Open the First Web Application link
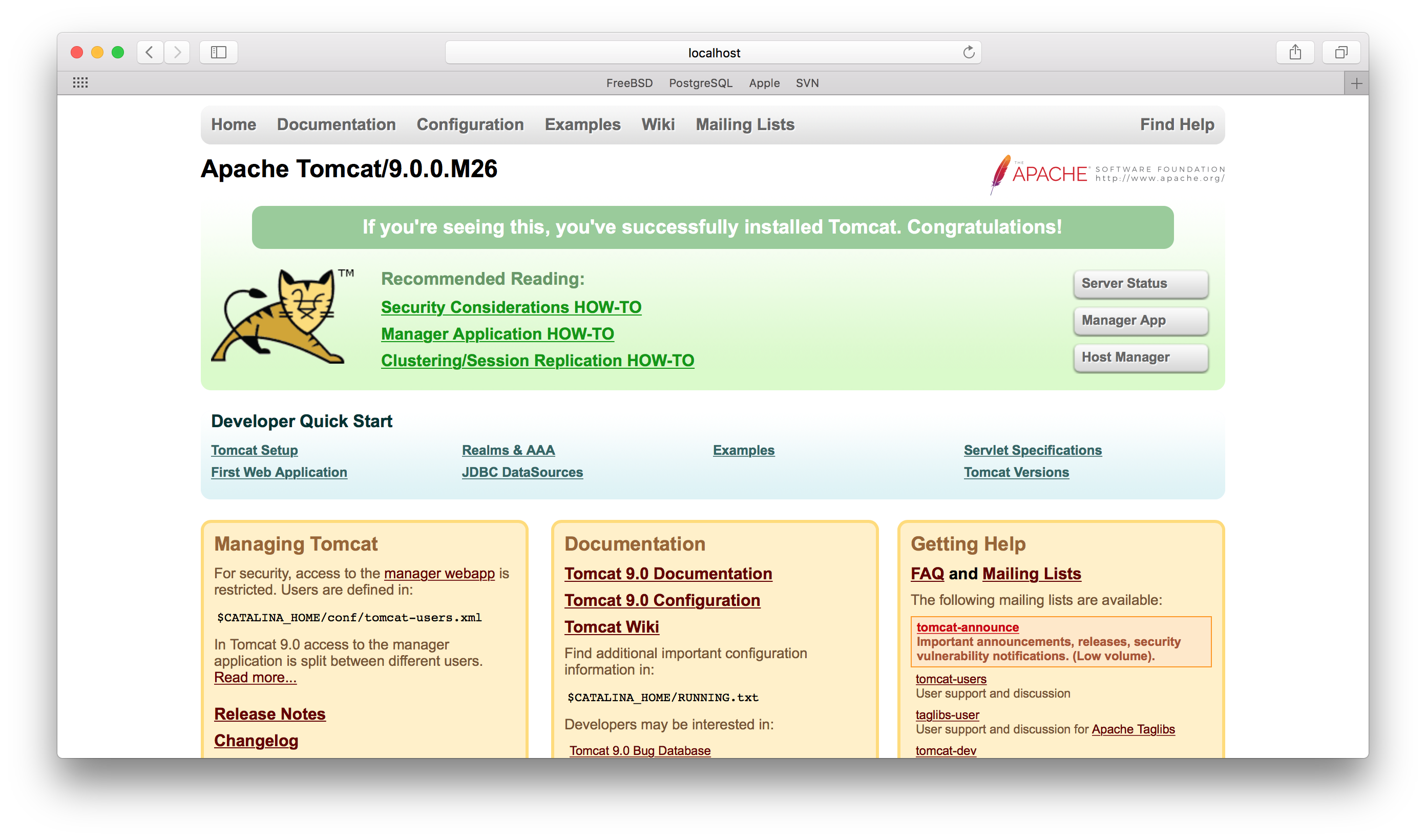 coord(279,473)
